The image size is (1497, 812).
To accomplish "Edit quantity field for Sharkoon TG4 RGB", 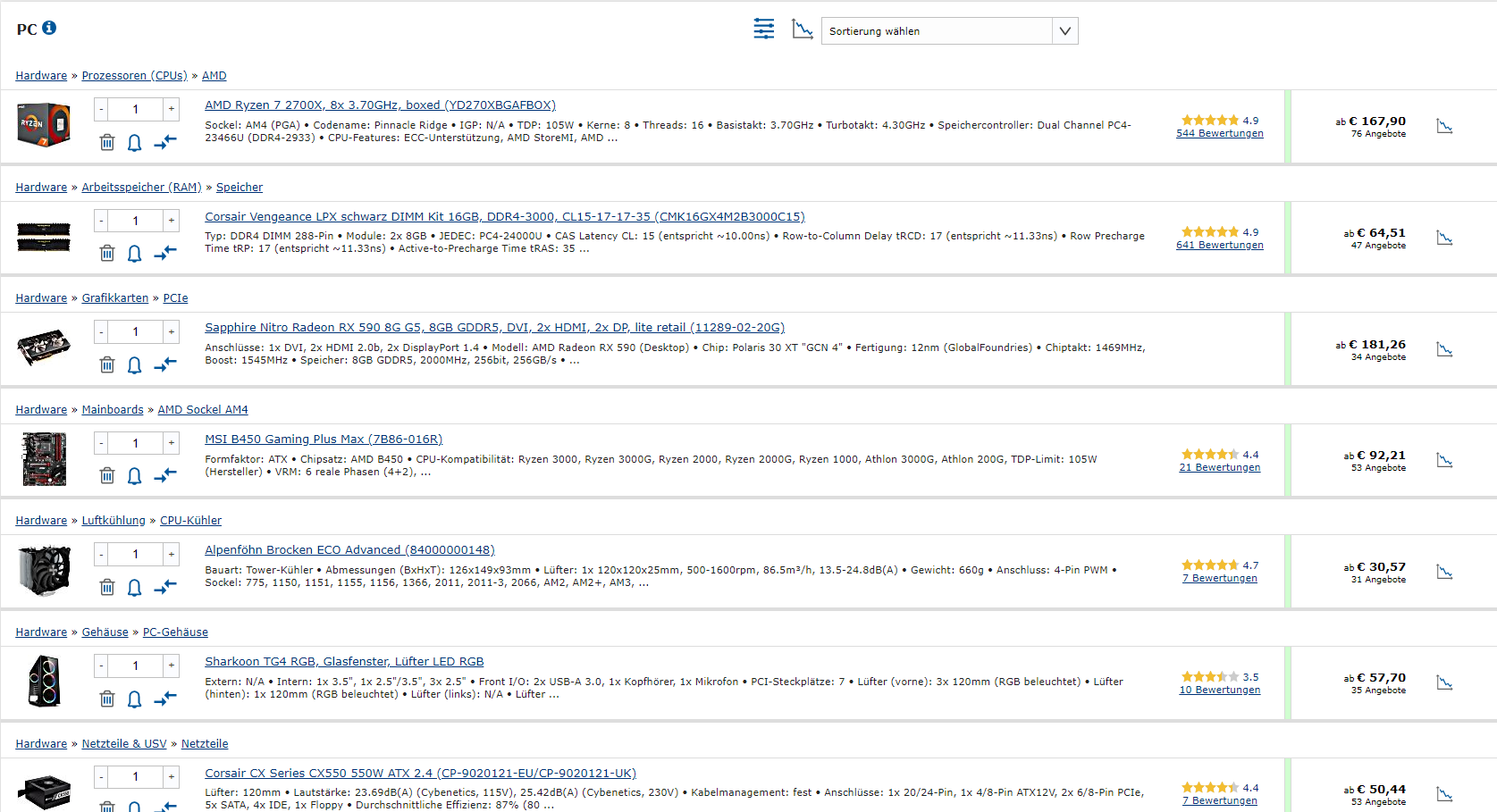I will tap(136, 666).
